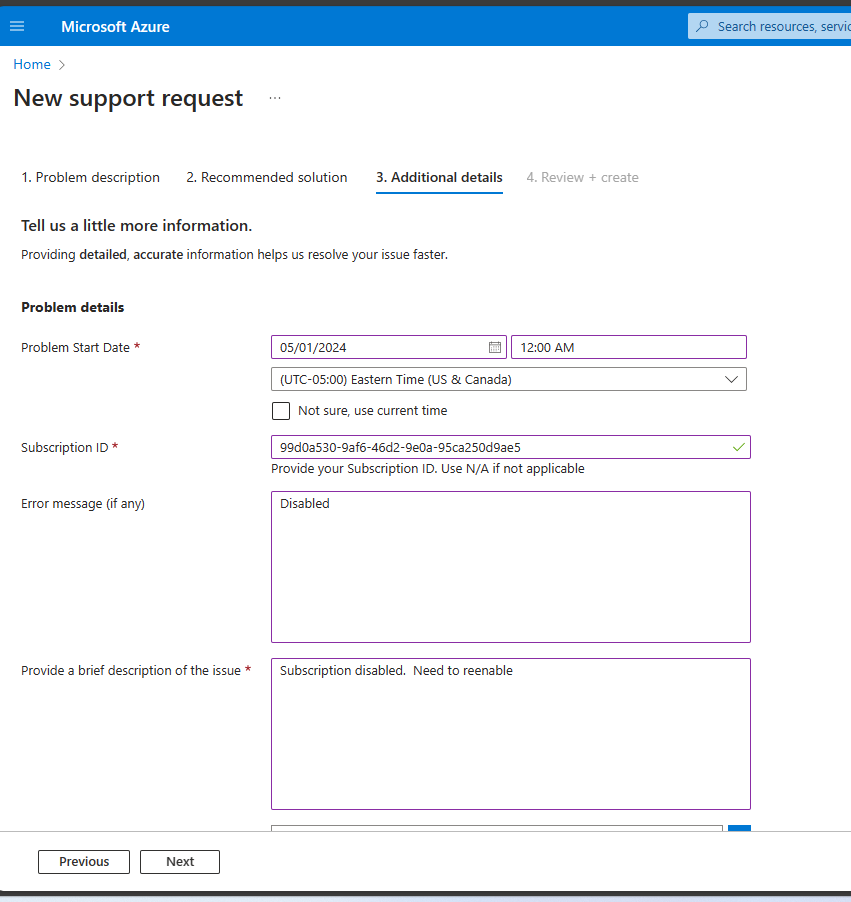This screenshot has width=851, height=902.
Task: Open the timezone dropdown
Action: (509, 379)
